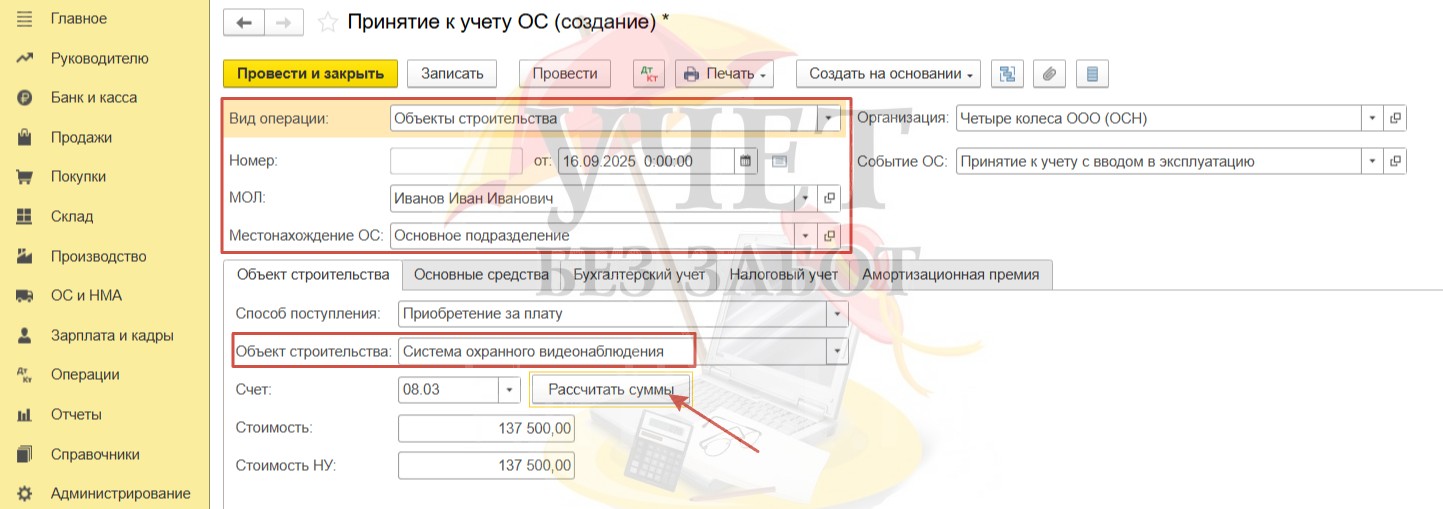Select Банк и касса text in sidebar

coord(94,98)
